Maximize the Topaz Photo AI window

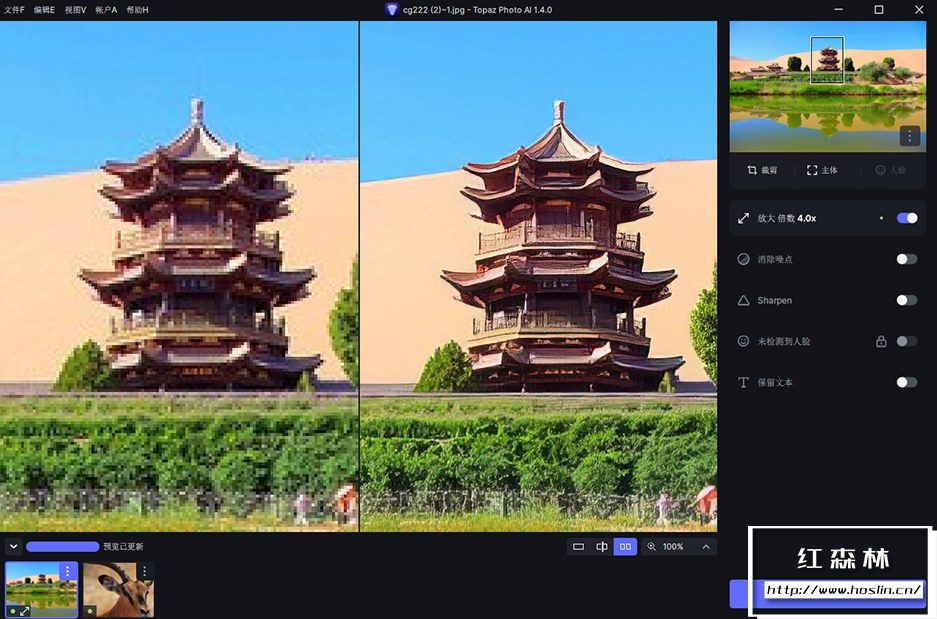pyautogui.click(x=878, y=10)
